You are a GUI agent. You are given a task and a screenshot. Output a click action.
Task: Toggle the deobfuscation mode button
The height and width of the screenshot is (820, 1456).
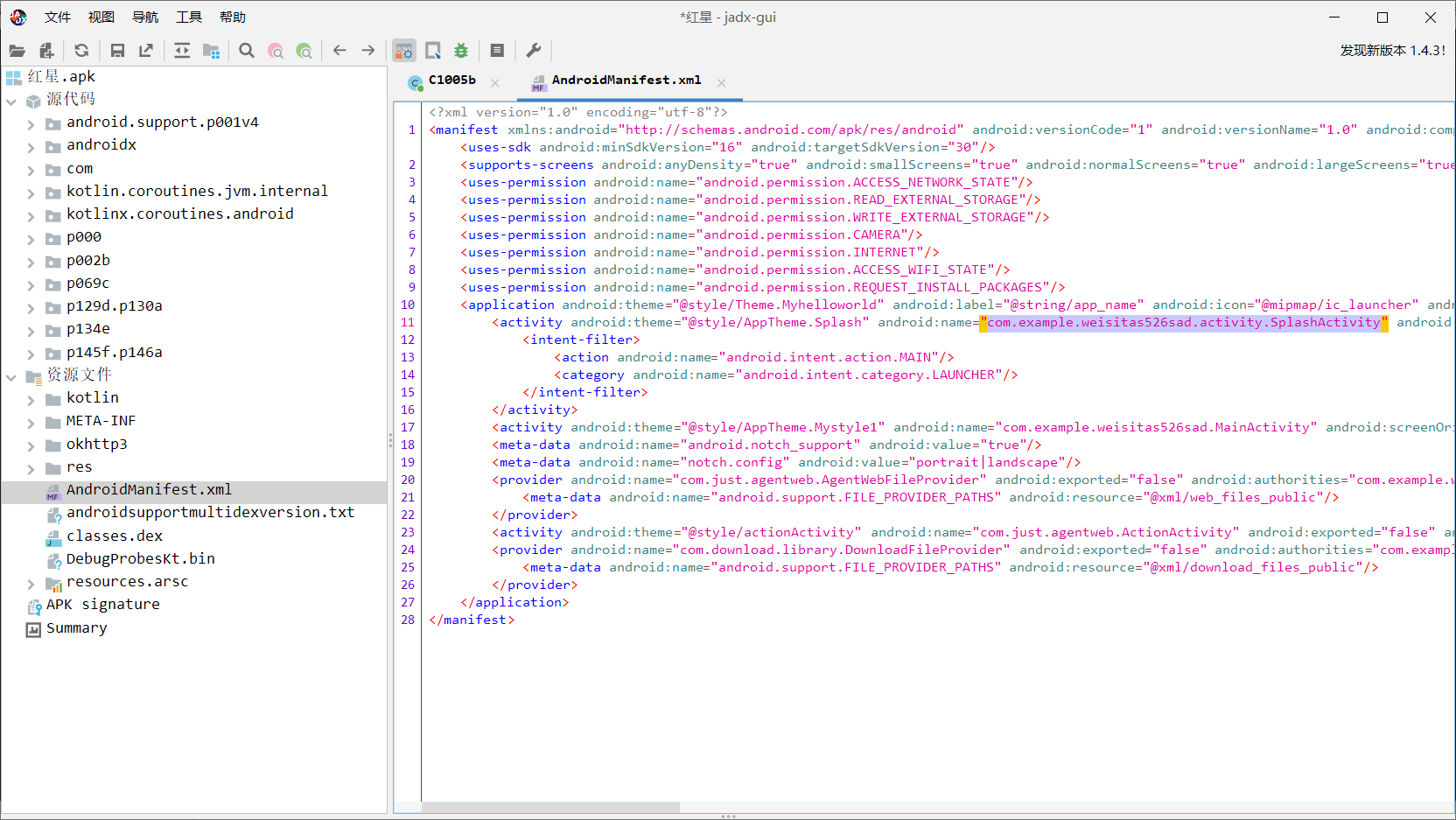(403, 51)
